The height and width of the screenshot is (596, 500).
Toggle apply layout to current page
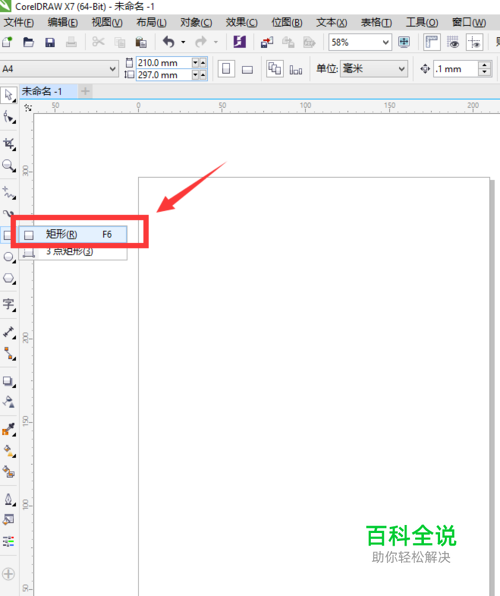coord(296,70)
